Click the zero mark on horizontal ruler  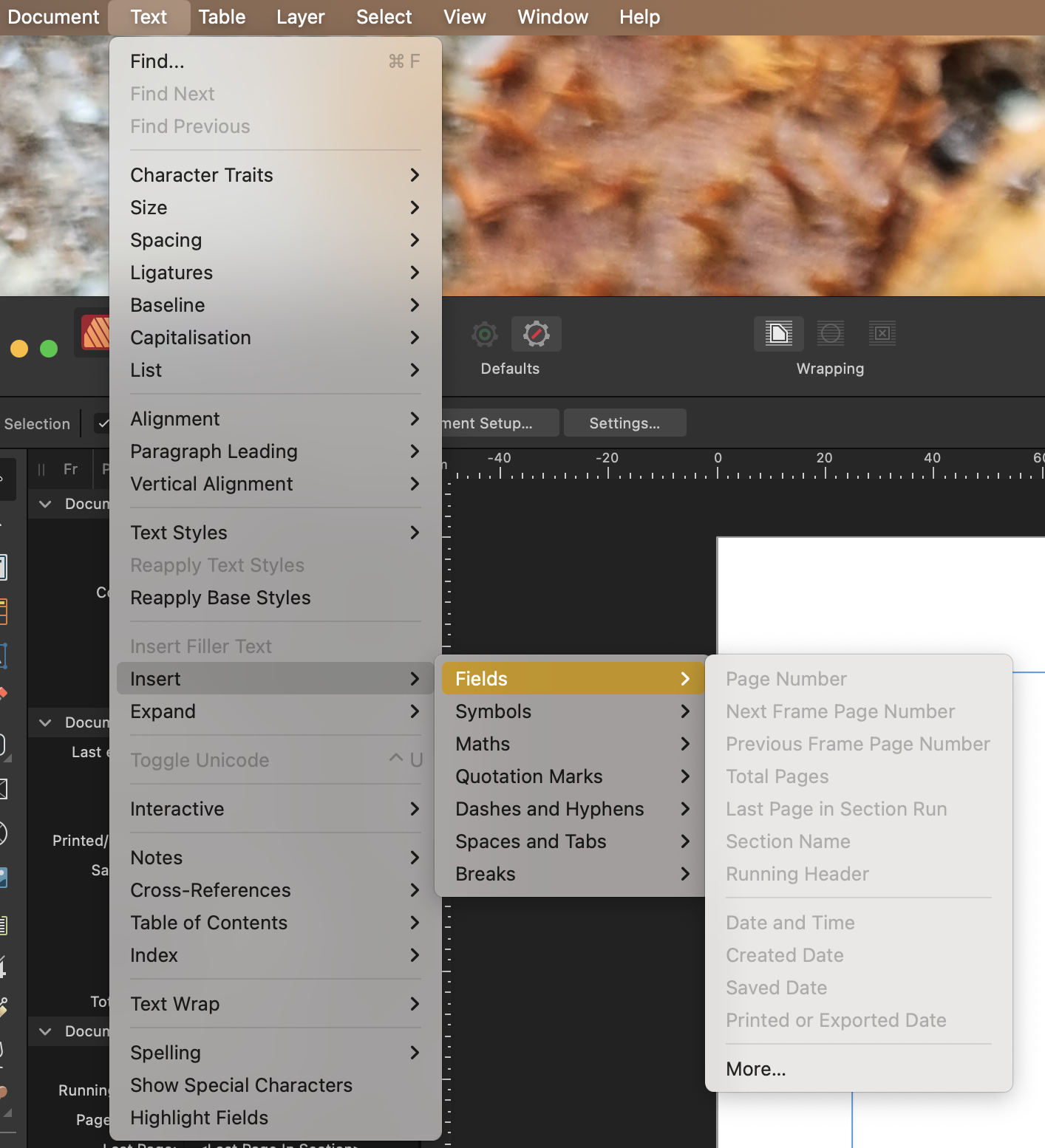coord(717,468)
